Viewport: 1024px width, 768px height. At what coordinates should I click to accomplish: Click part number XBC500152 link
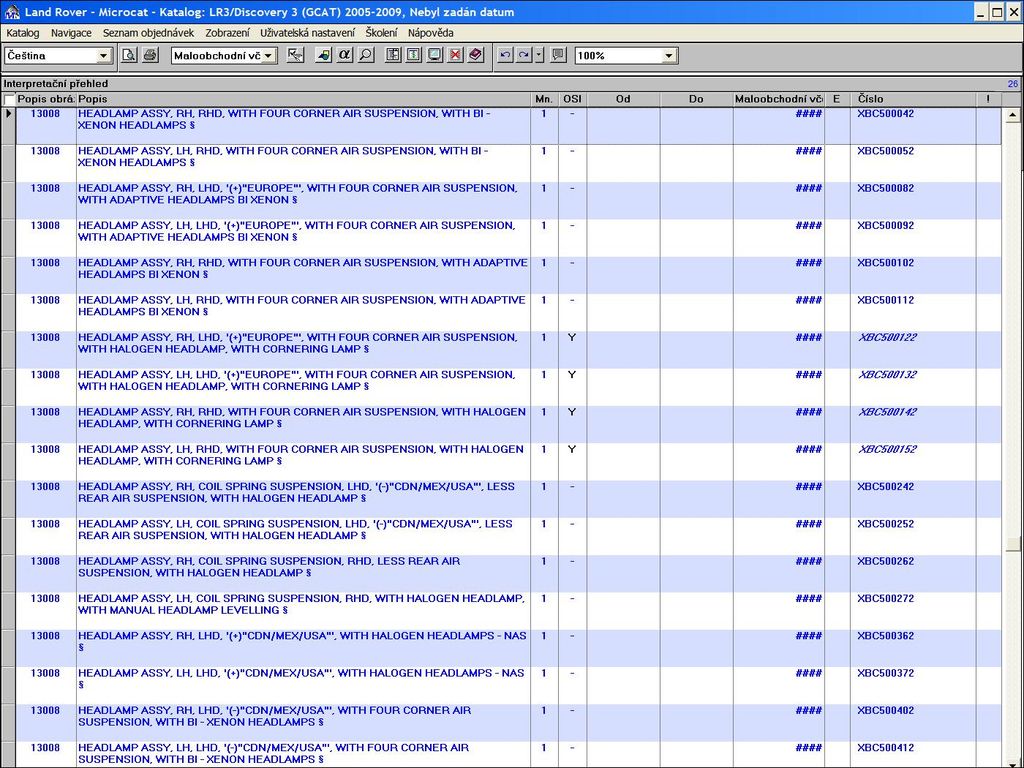(x=886, y=450)
